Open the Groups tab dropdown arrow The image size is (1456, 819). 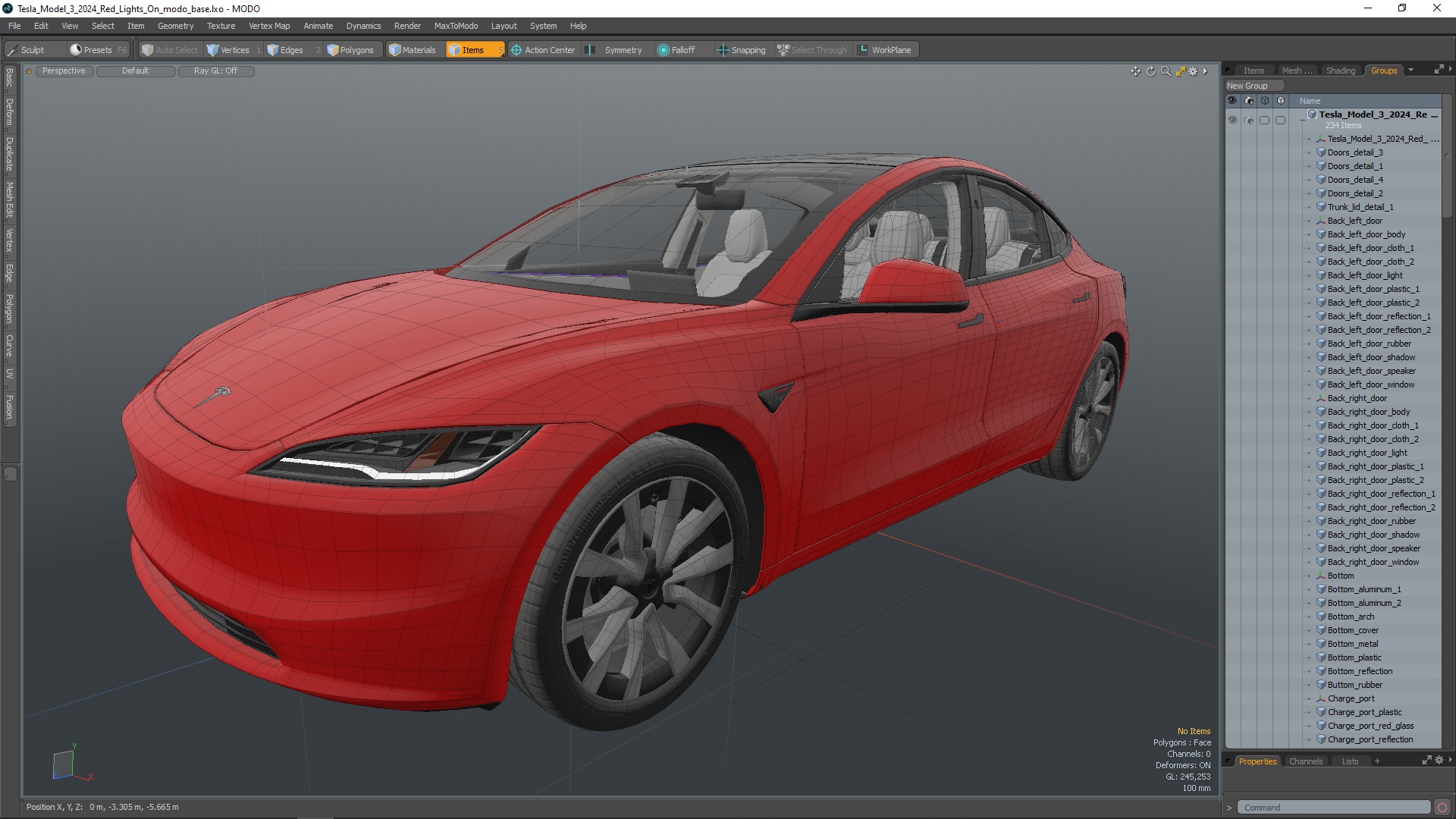point(1410,71)
